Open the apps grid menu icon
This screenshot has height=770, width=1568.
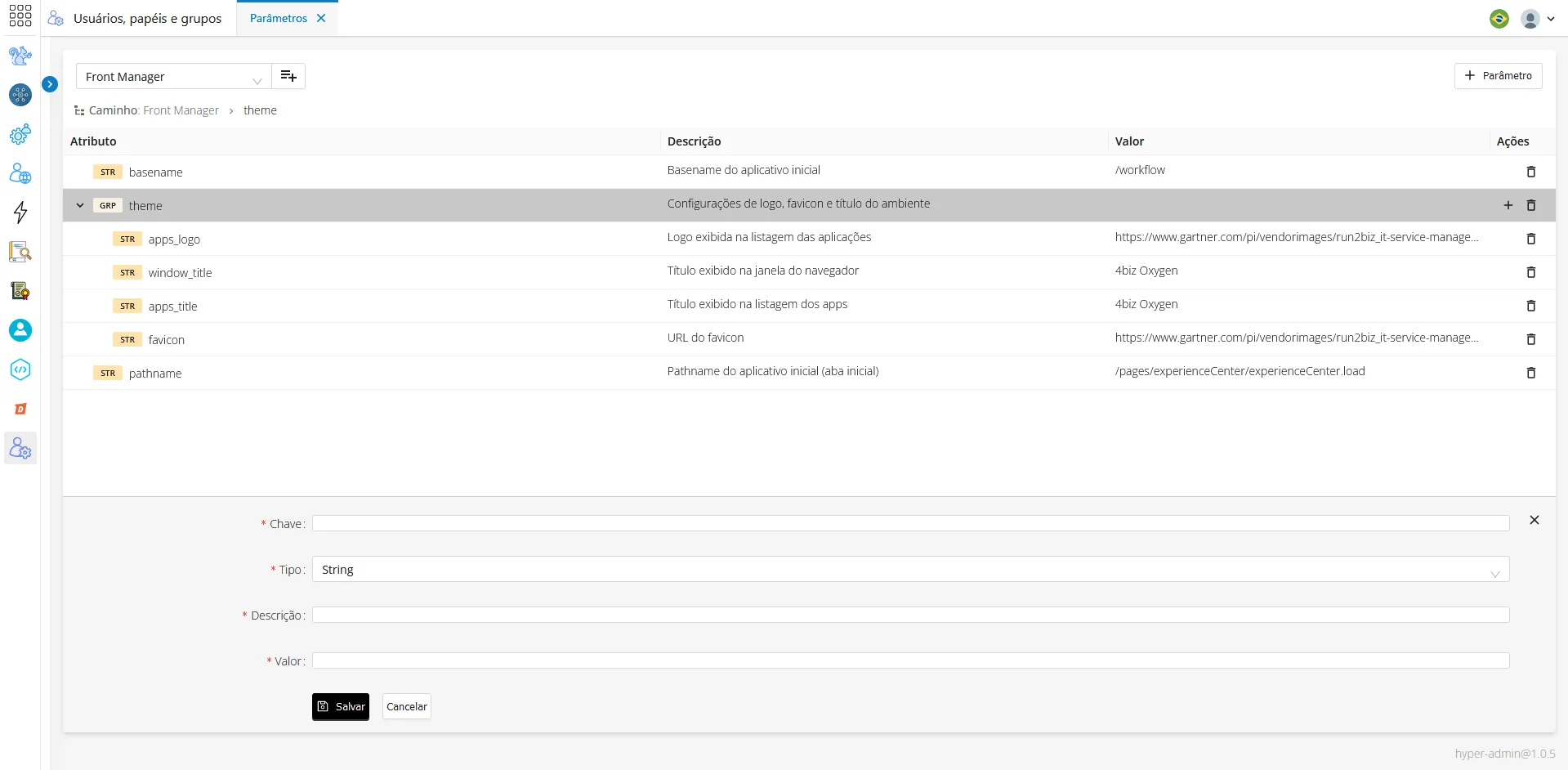[x=20, y=16]
